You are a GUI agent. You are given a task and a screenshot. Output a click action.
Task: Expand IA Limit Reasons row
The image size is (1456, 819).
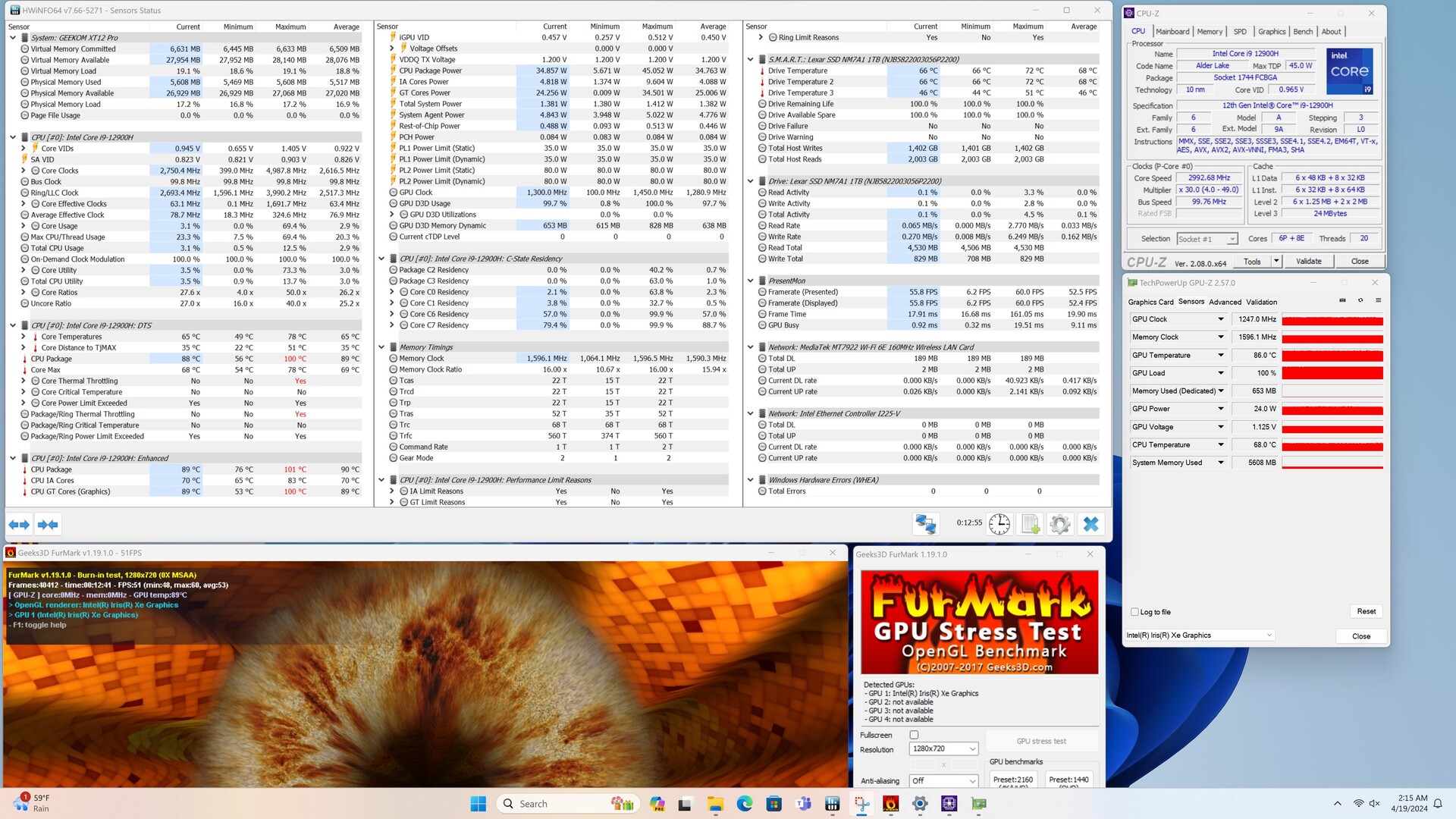click(392, 491)
